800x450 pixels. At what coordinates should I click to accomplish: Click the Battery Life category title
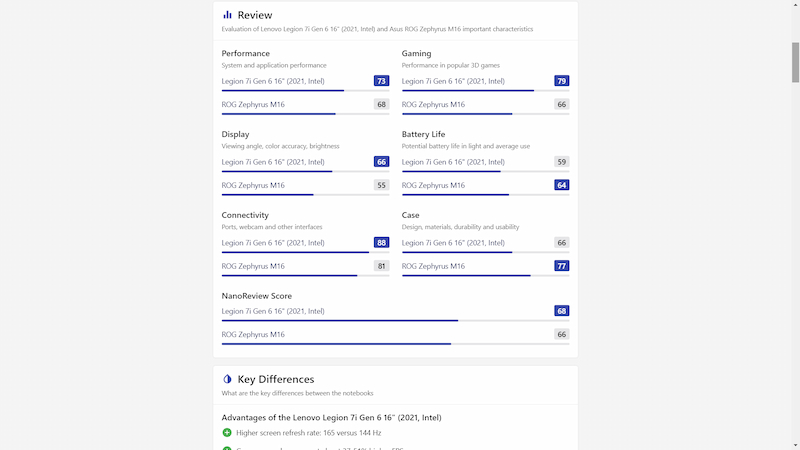coord(423,134)
